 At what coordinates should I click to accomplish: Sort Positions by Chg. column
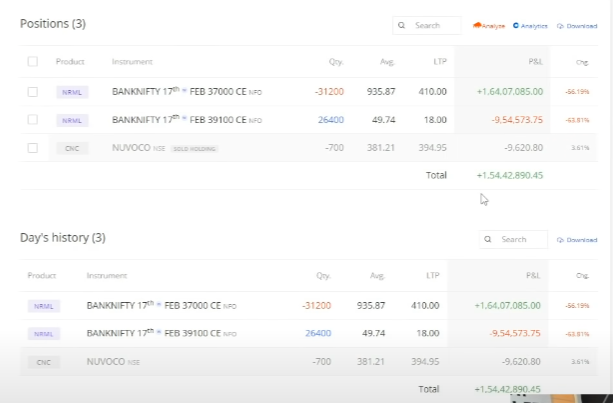(x=582, y=62)
